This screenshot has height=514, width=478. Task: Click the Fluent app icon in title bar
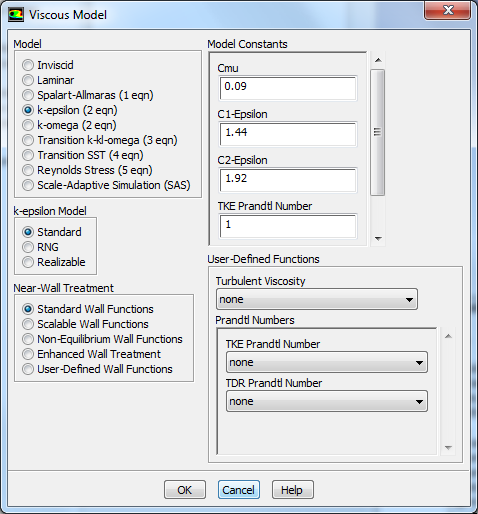16,15
